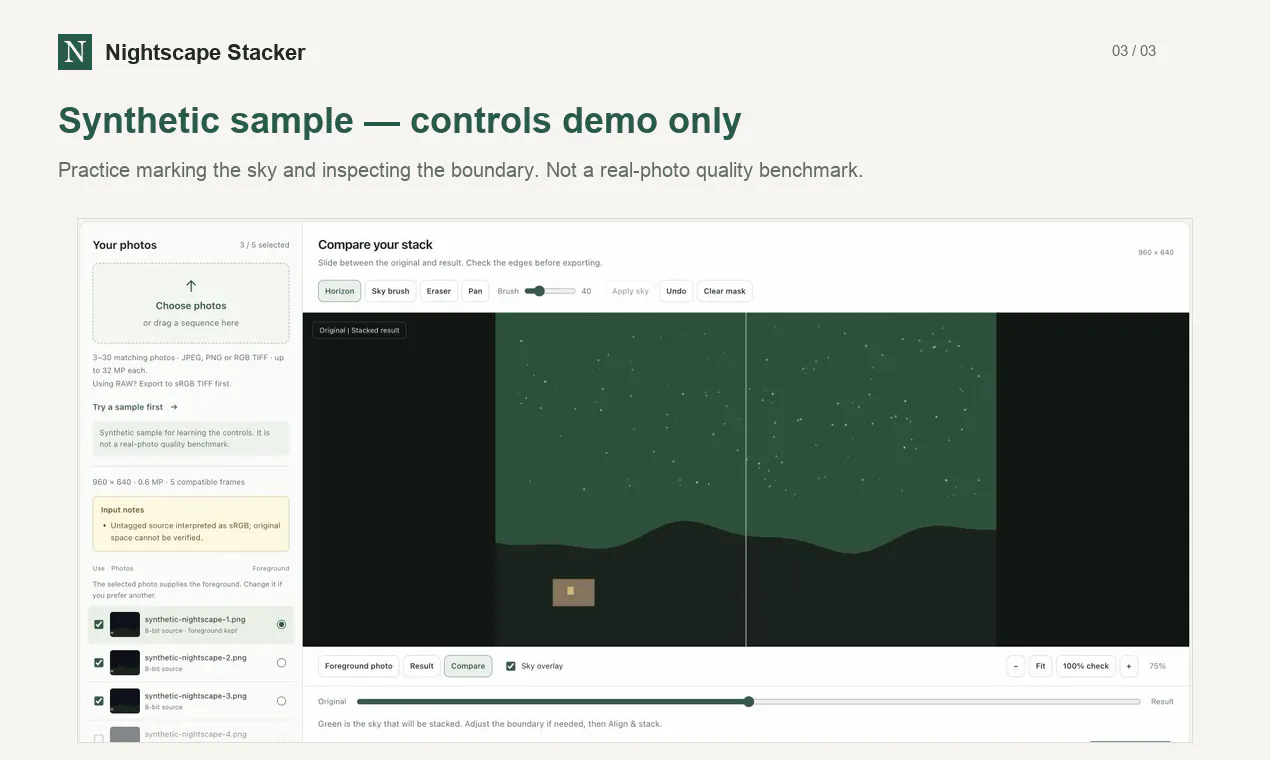1270x760 pixels.
Task: Click the 100% check button
Action: tap(1086, 666)
